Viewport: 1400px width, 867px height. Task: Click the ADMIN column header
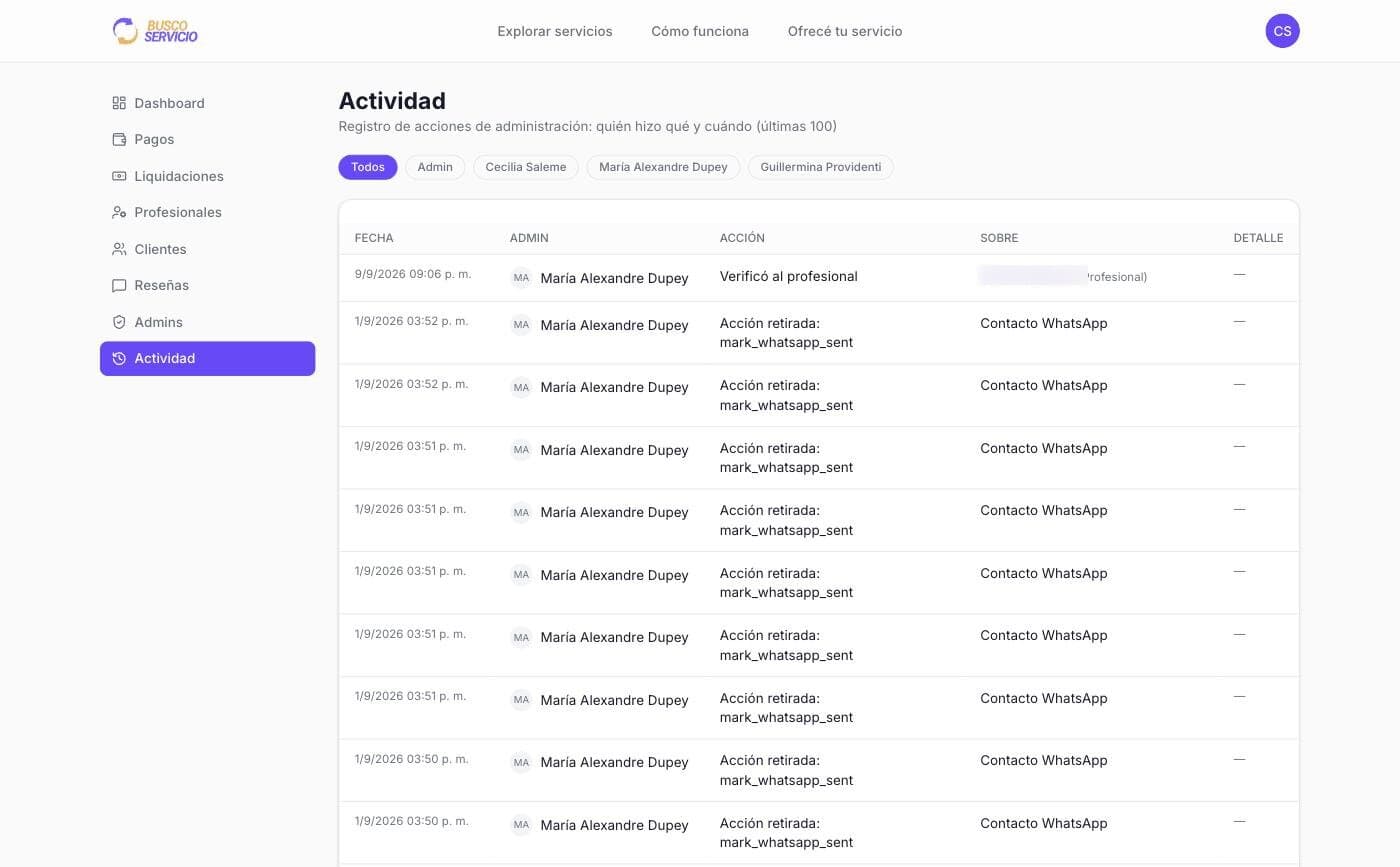[x=529, y=238]
